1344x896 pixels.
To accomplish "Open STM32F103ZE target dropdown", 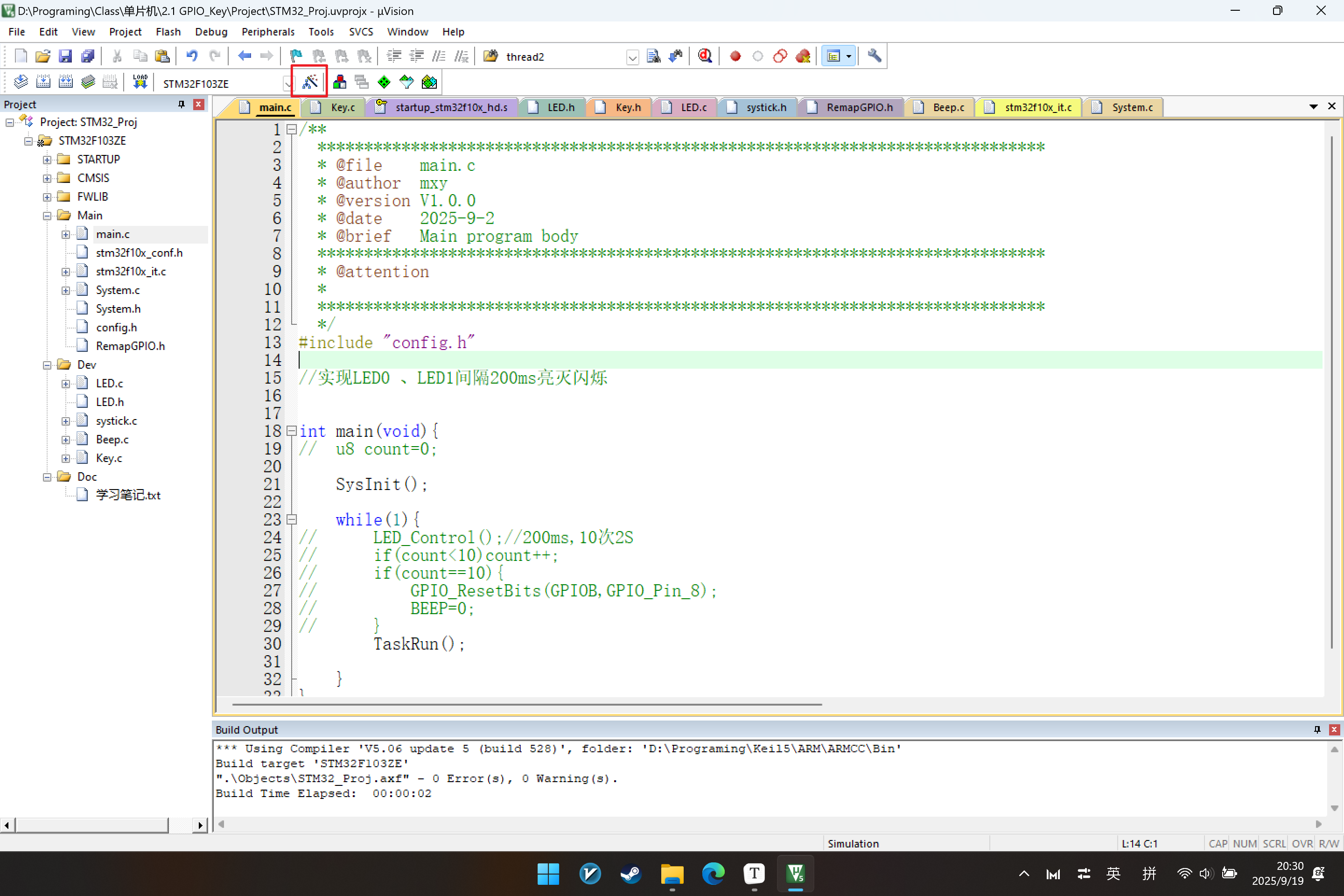I will [x=287, y=84].
